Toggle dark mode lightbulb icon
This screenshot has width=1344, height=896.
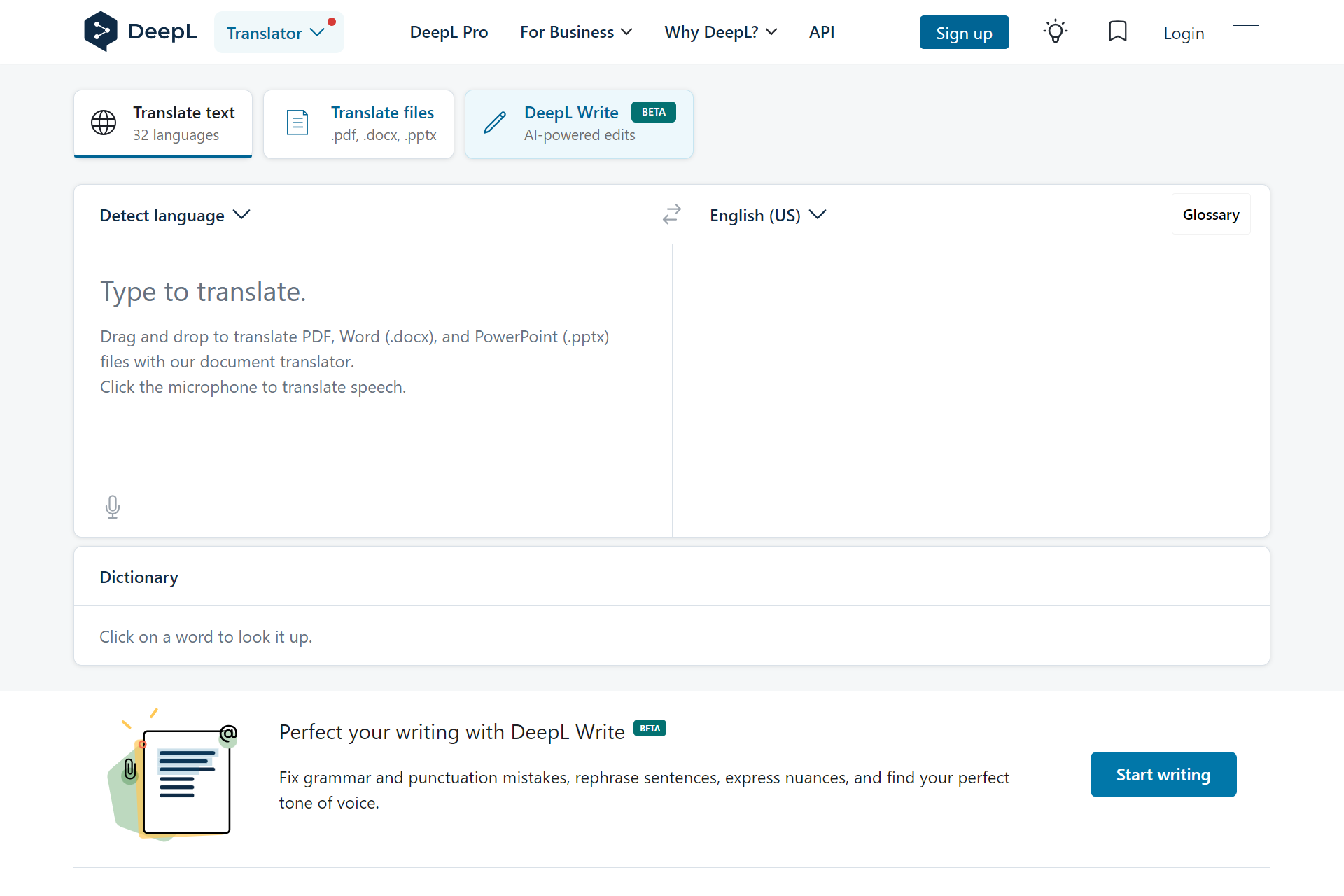coord(1055,31)
